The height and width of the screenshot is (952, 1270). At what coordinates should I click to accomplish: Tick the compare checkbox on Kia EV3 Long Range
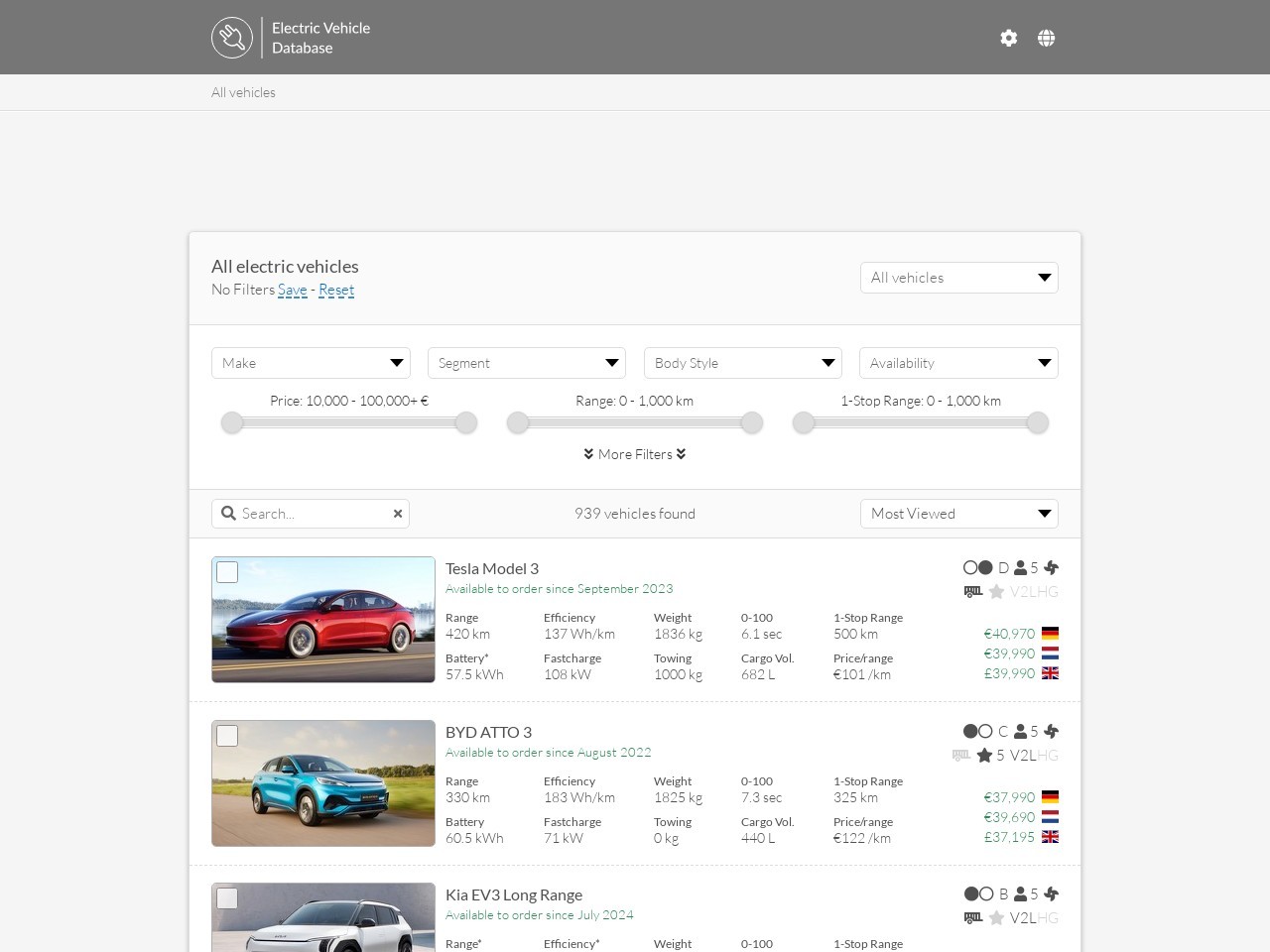coord(227,898)
